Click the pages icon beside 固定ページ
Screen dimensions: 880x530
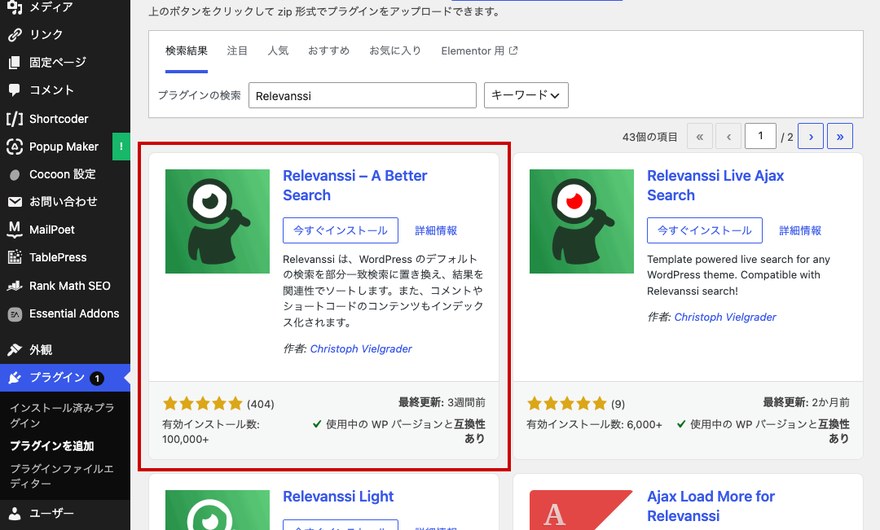pos(15,62)
